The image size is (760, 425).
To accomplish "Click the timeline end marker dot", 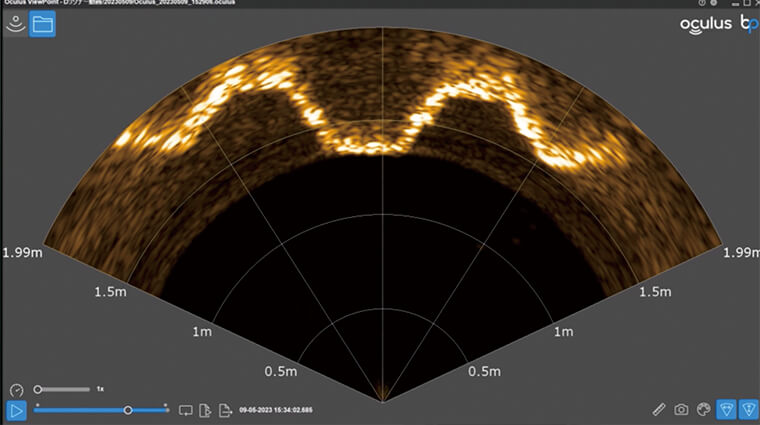I will 166,405.
